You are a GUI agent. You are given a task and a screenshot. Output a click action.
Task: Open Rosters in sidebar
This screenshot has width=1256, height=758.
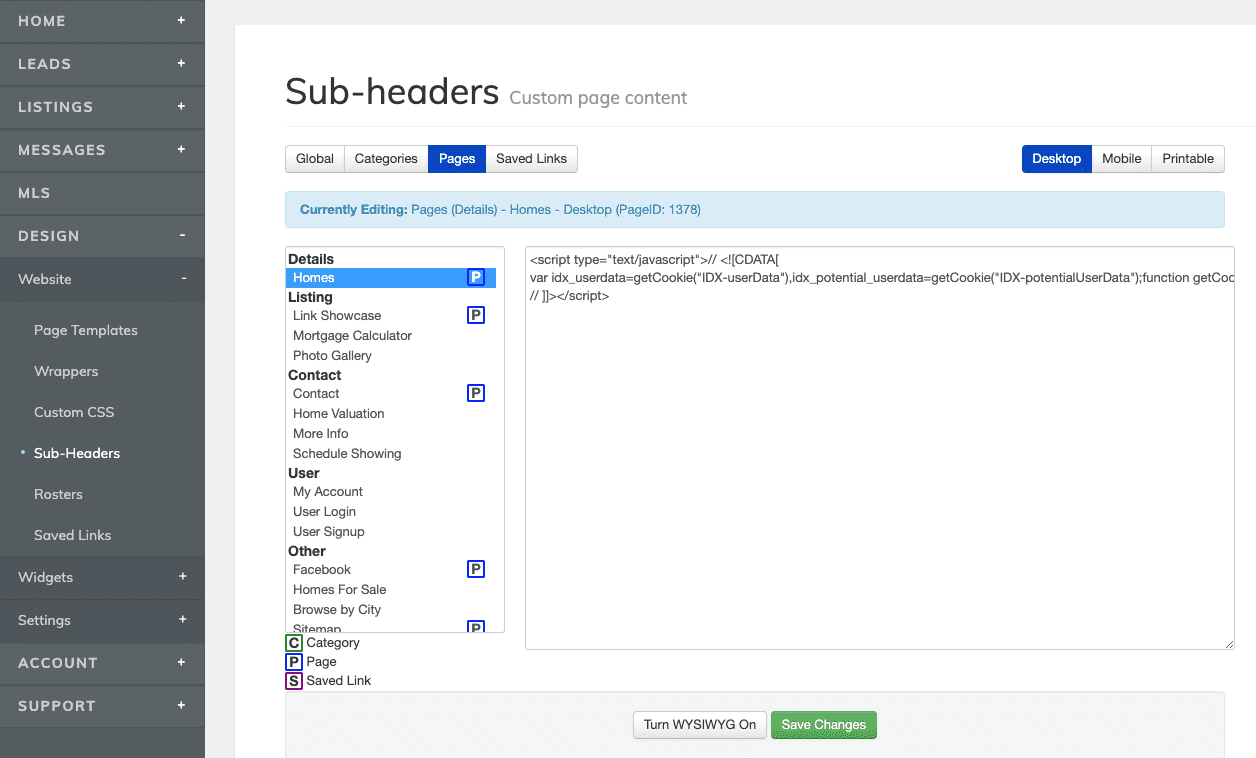[x=58, y=494]
